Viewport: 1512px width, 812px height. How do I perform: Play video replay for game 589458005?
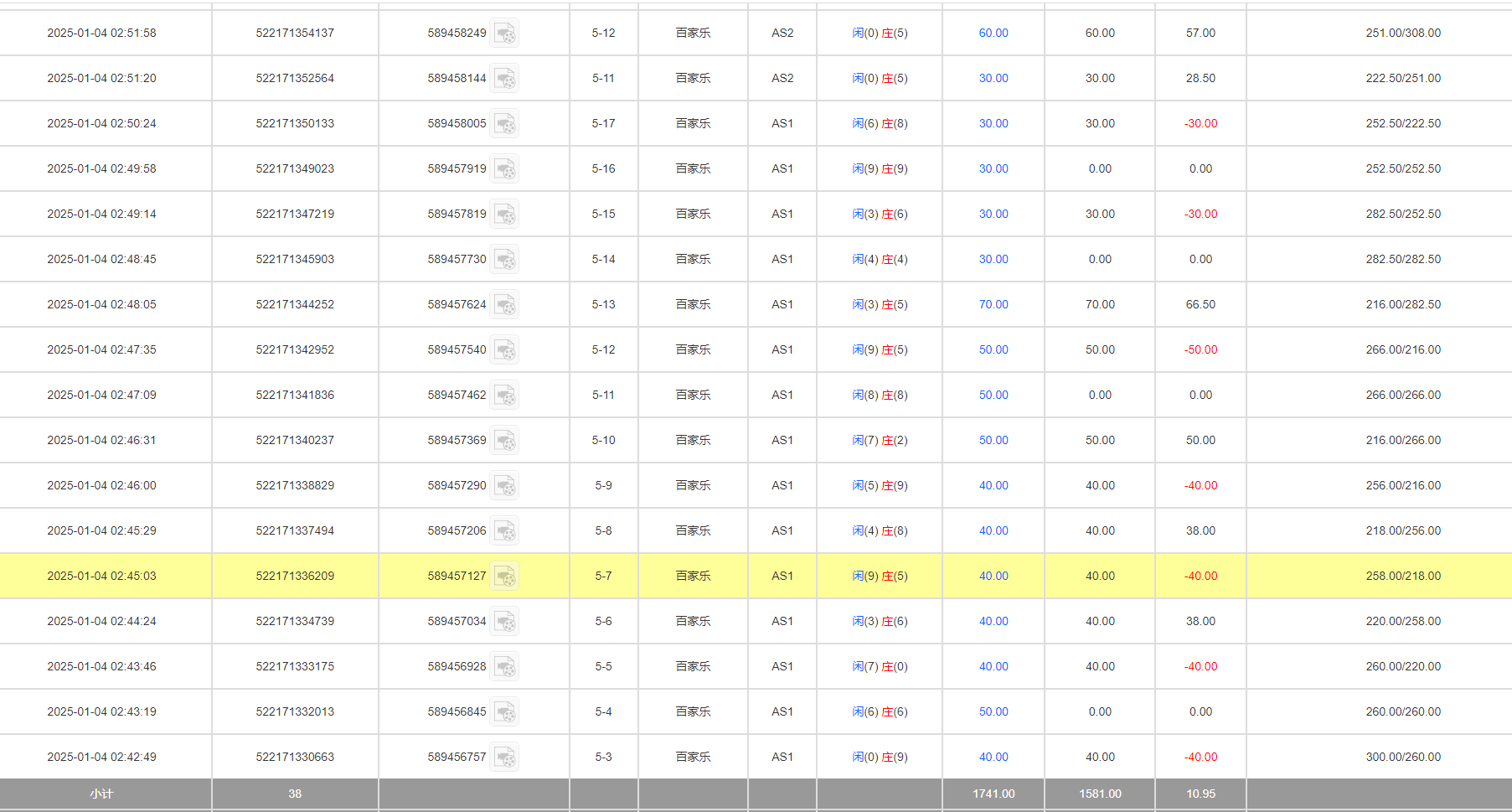(x=504, y=124)
